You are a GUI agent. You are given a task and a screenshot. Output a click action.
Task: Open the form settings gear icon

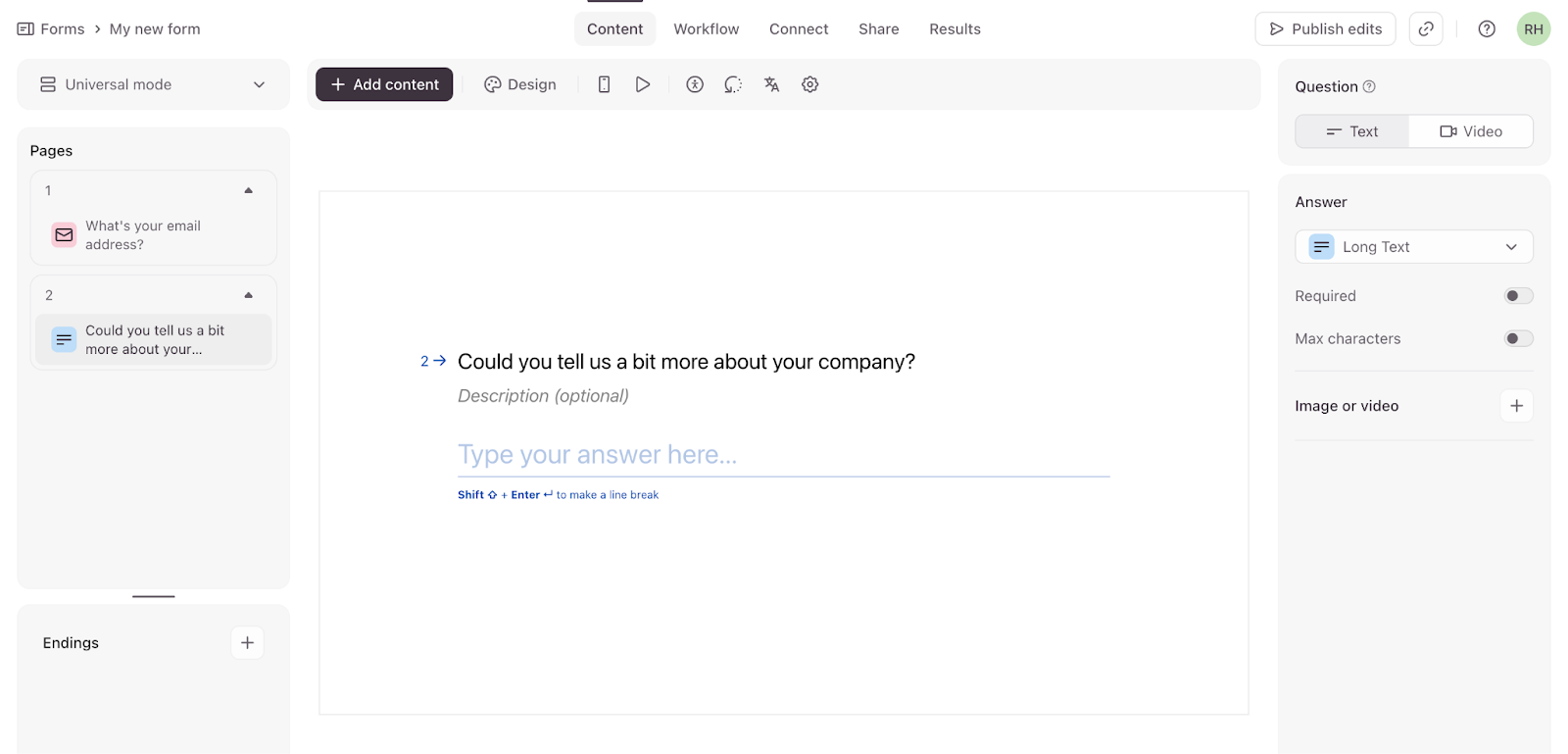810,84
